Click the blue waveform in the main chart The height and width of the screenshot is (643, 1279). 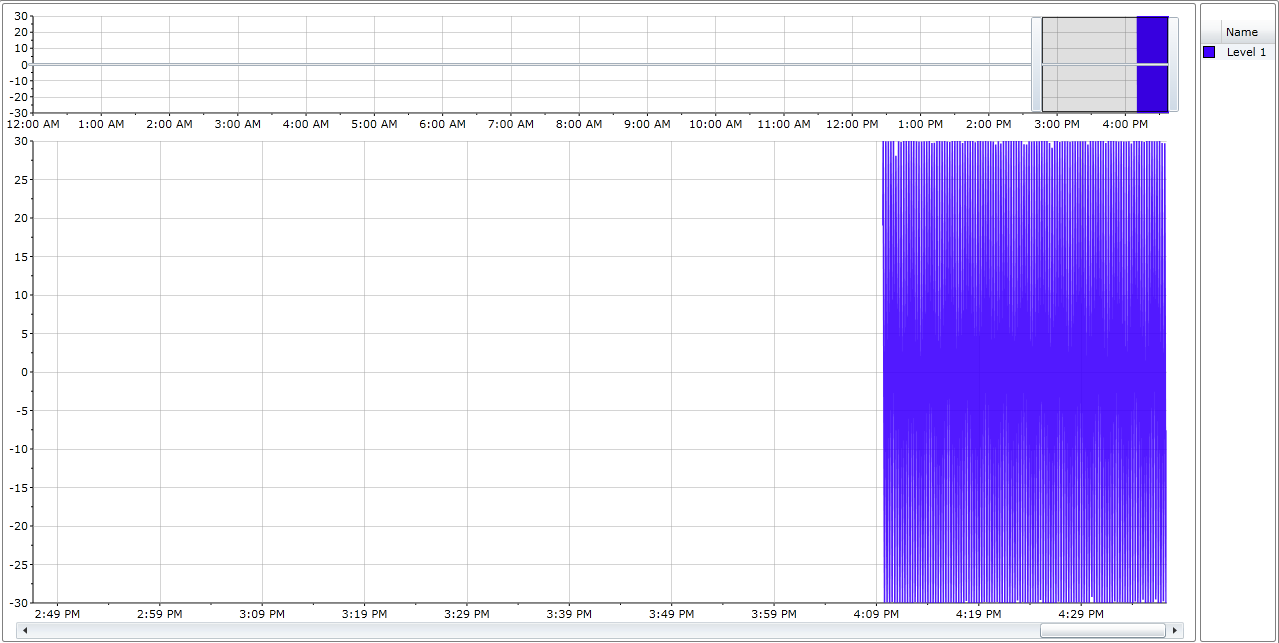pos(1020,370)
